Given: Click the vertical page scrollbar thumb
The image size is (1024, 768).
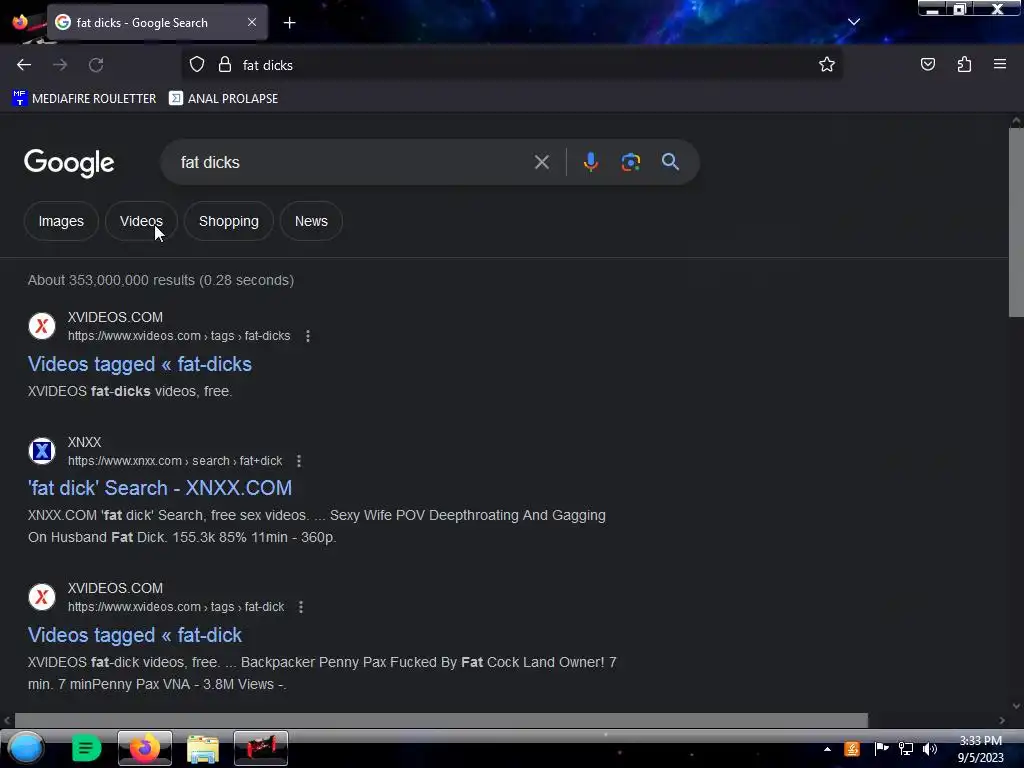Looking at the screenshot, I should pos(1016,222).
